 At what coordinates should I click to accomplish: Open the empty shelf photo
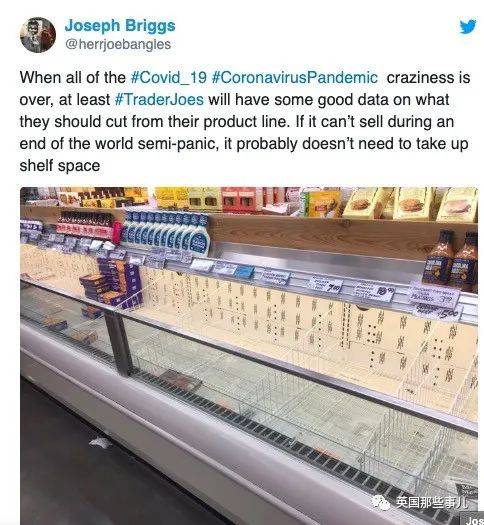click(x=249, y=356)
